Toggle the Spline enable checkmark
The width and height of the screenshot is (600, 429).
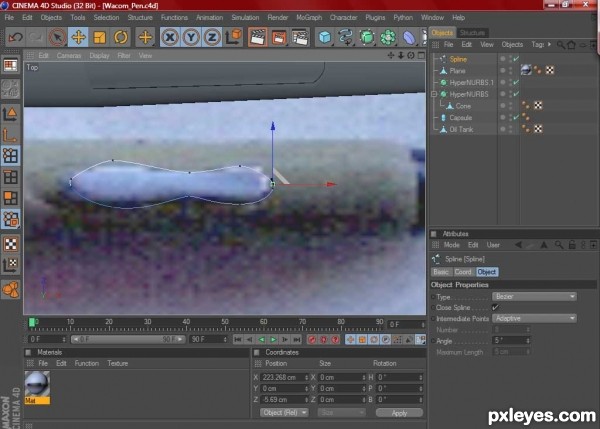pos(517,59)
